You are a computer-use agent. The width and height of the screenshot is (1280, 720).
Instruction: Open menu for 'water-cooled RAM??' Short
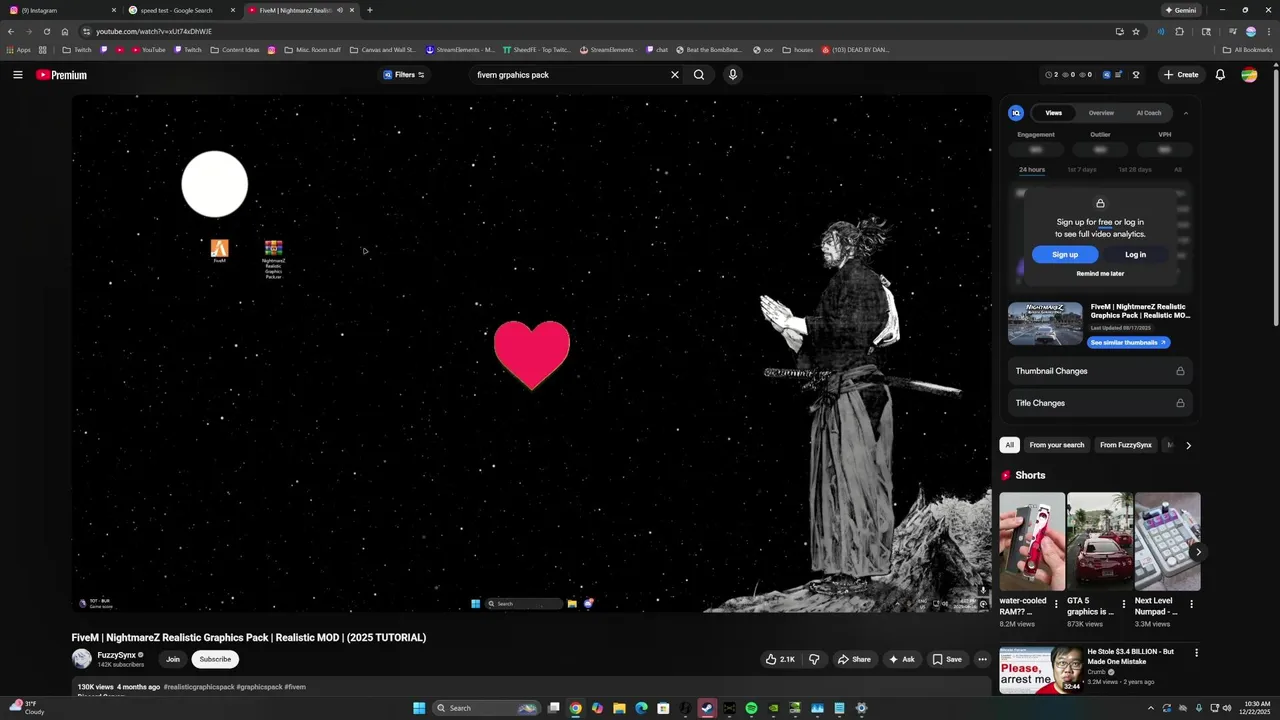pos(1056,604)
